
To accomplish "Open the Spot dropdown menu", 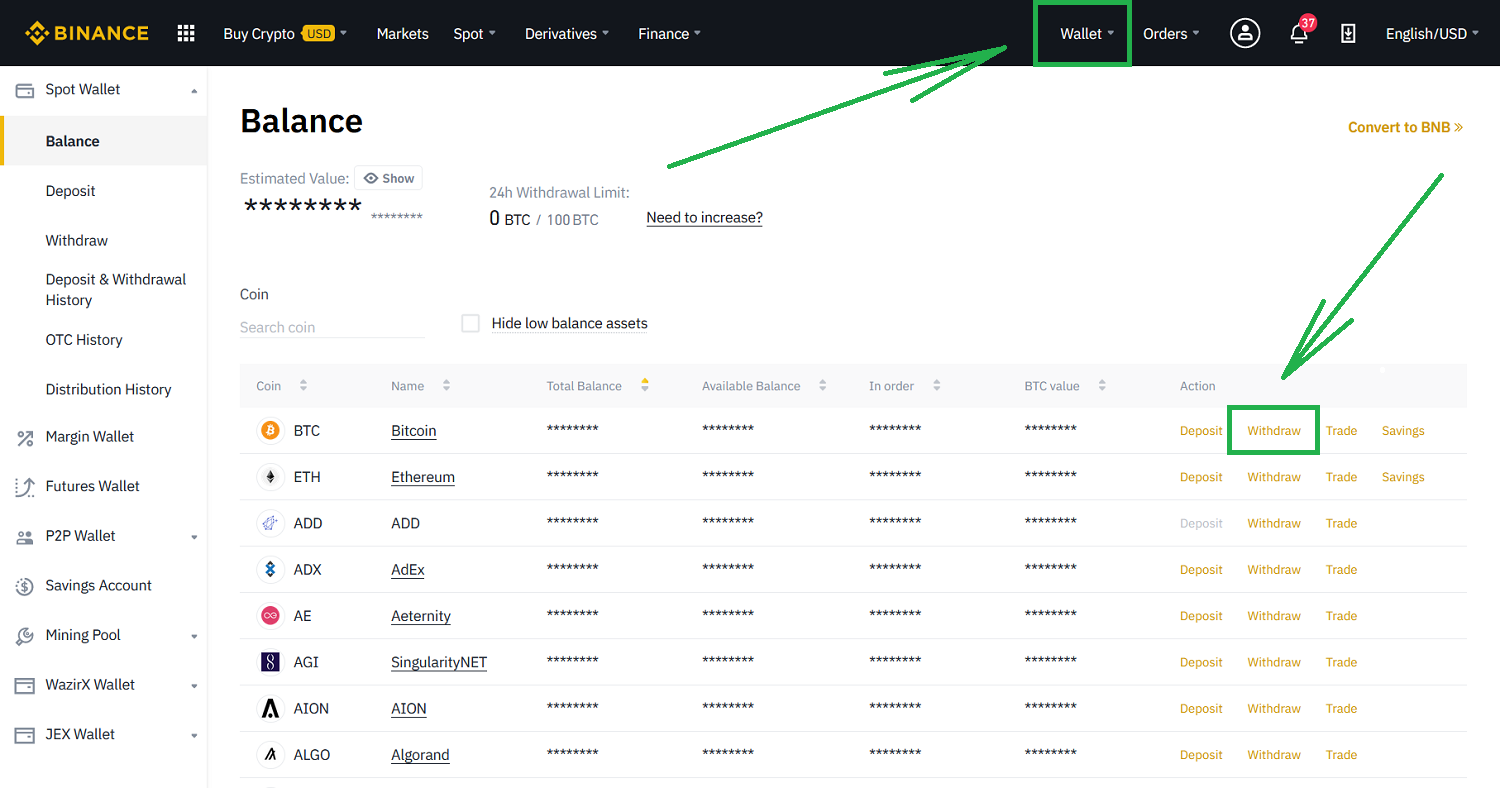I will tap(474, 34).
